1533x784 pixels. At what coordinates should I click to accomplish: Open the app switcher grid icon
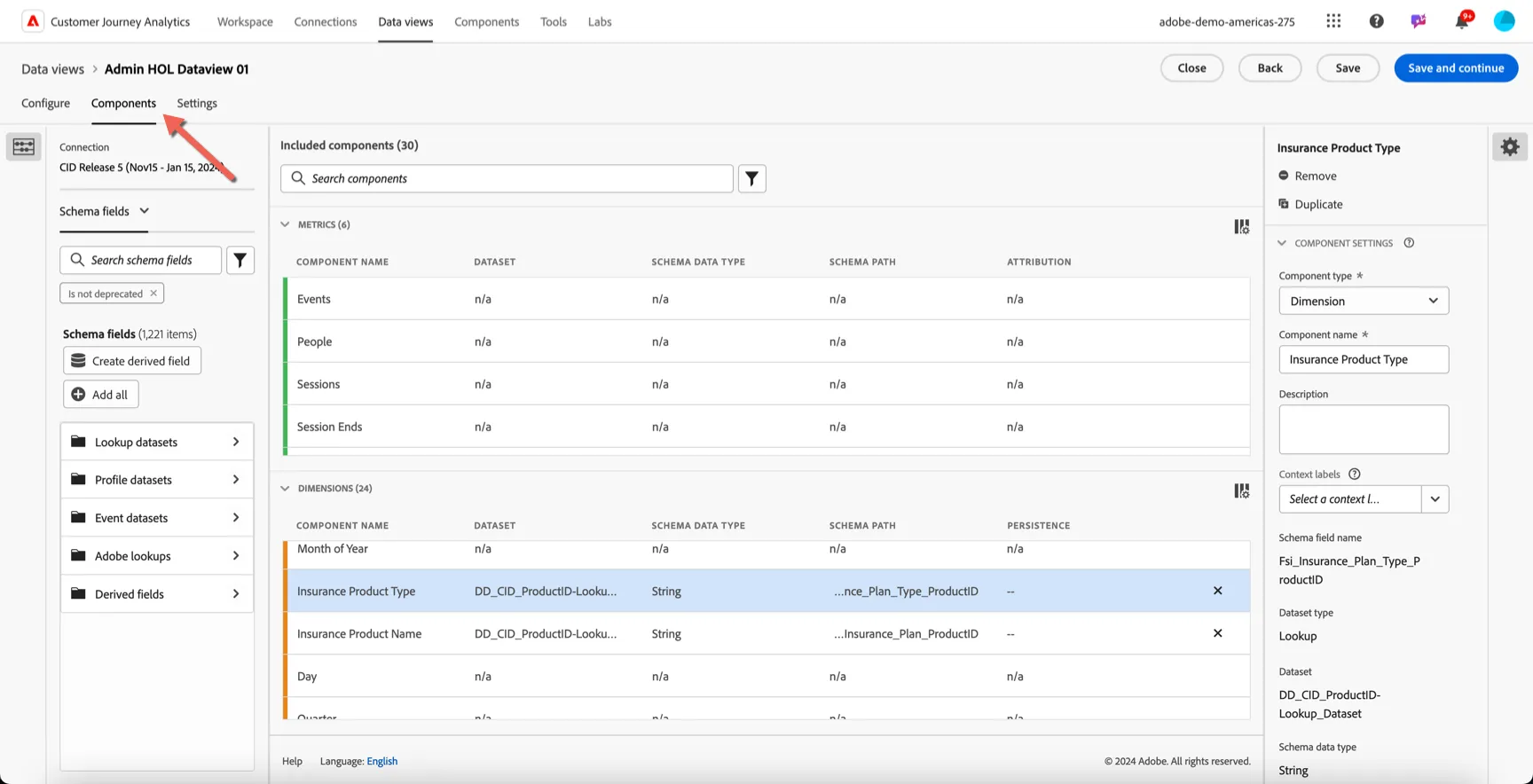tap(1333, 21)
